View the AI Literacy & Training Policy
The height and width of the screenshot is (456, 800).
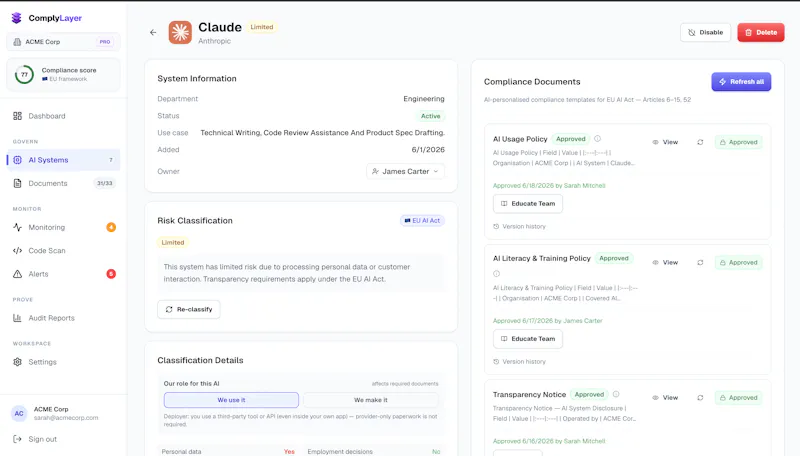point(665,263)
